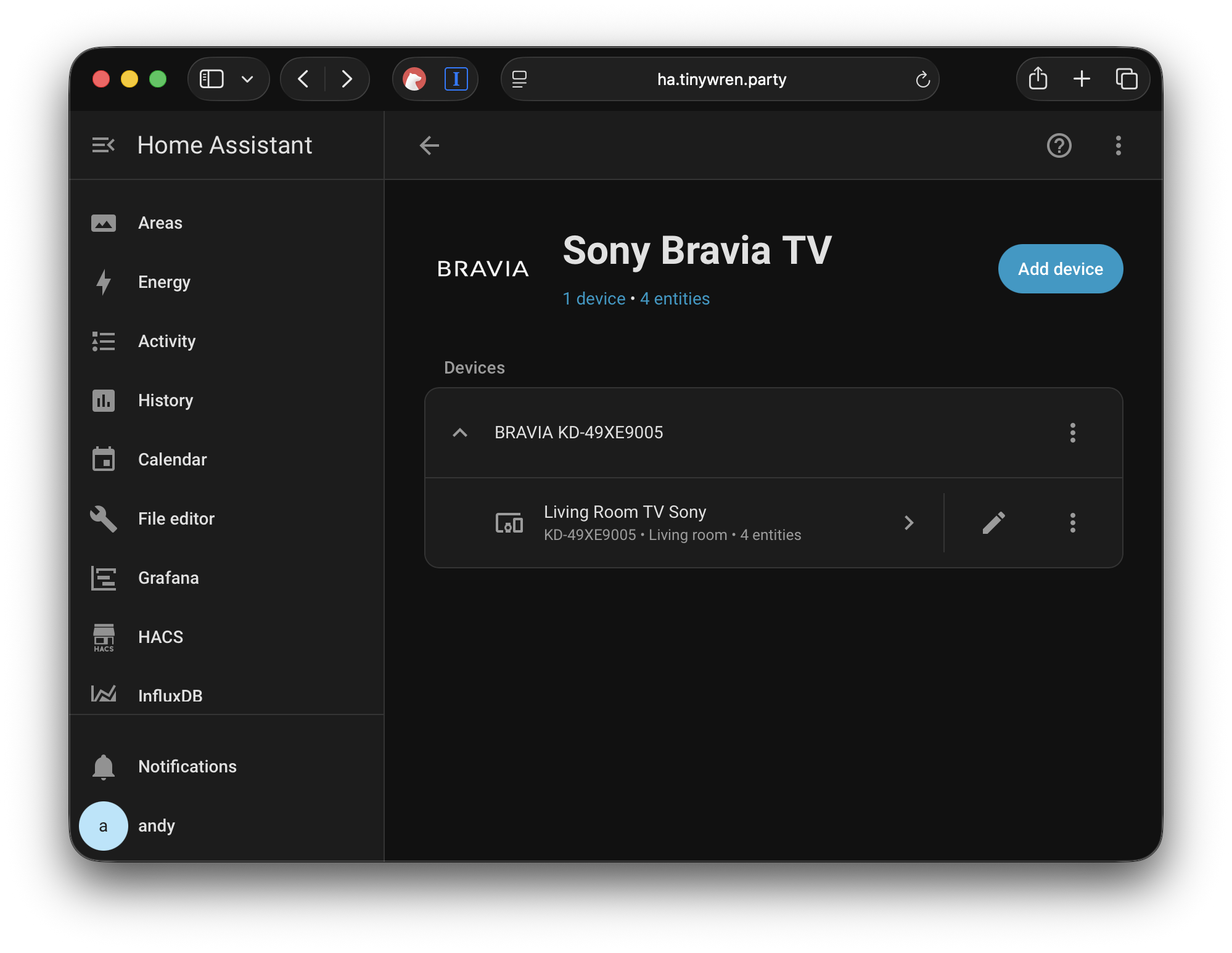Collapse the sidebar with the hamburger toggle
Viewport: 1232px width, 953px height.
[x=104, y=145]
